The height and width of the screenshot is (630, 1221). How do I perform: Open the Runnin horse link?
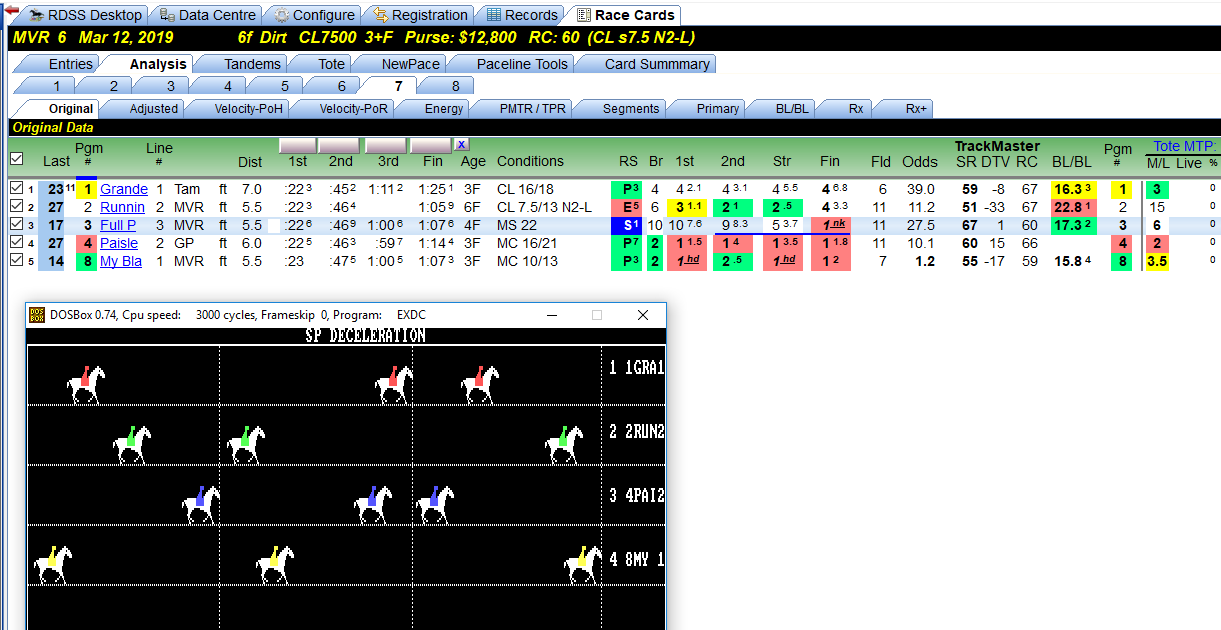click(x=122, y=207)
